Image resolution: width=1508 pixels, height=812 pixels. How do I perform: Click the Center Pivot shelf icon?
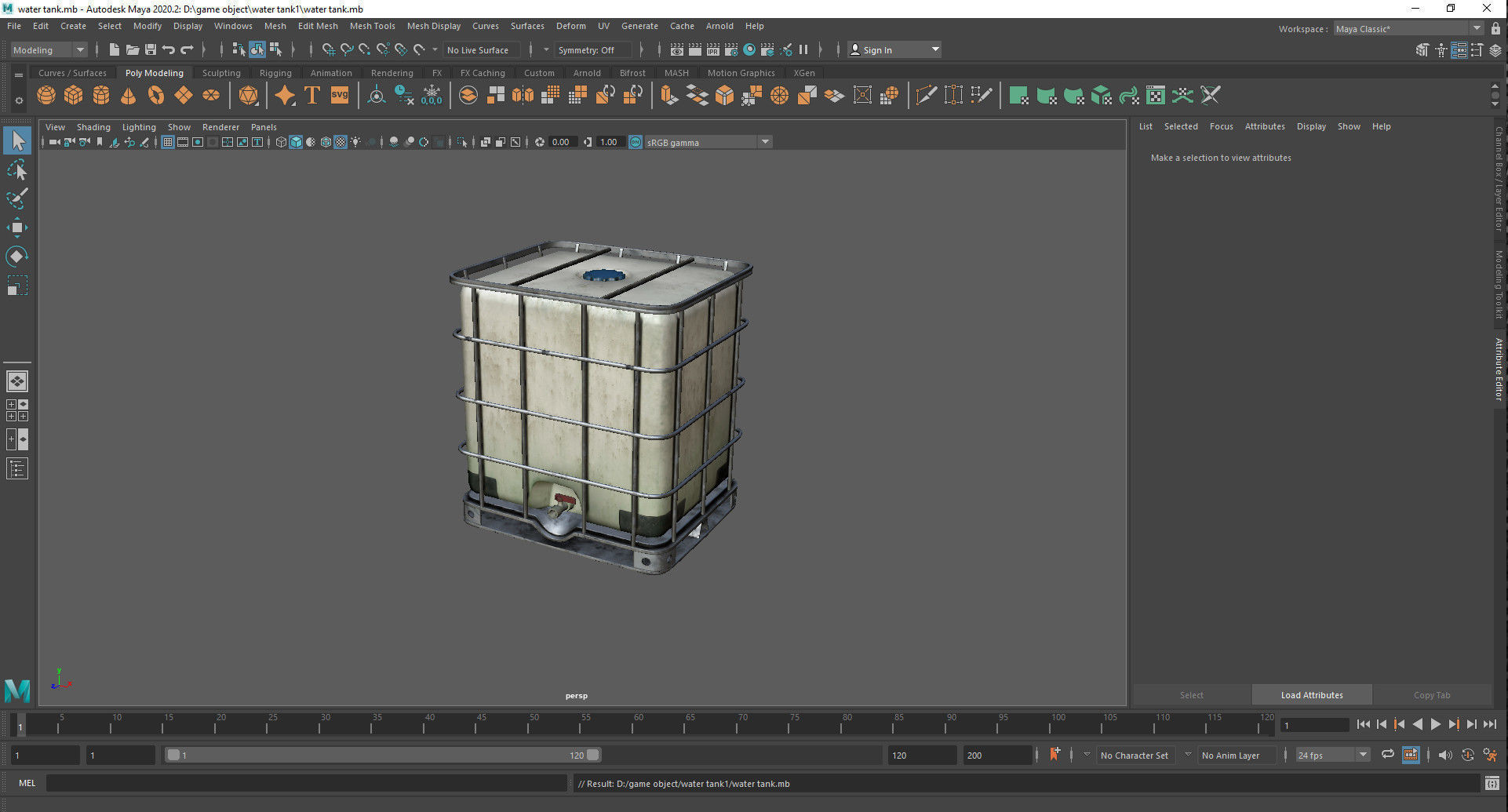pos(377,96)
